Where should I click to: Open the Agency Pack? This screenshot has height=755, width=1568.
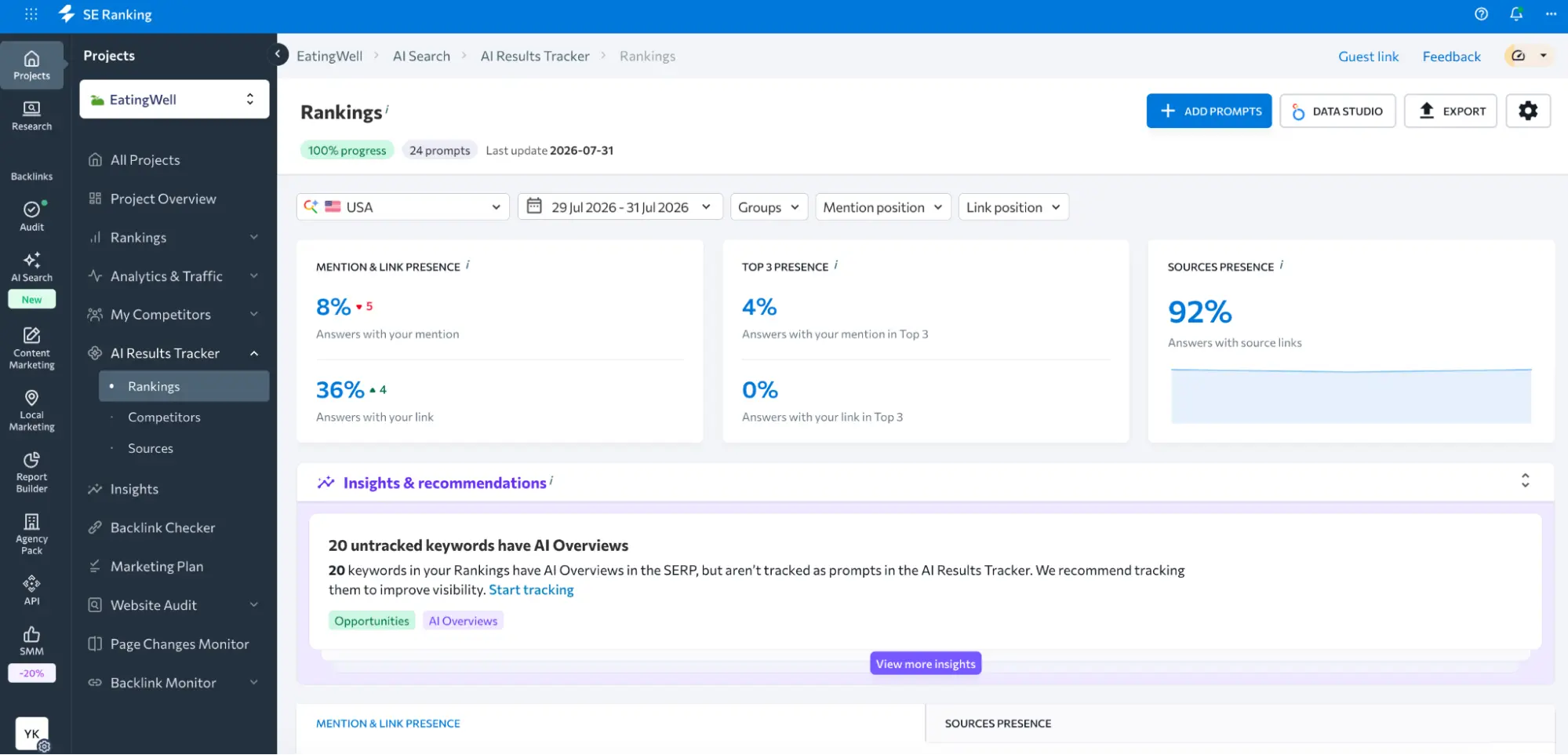(31, 534)
